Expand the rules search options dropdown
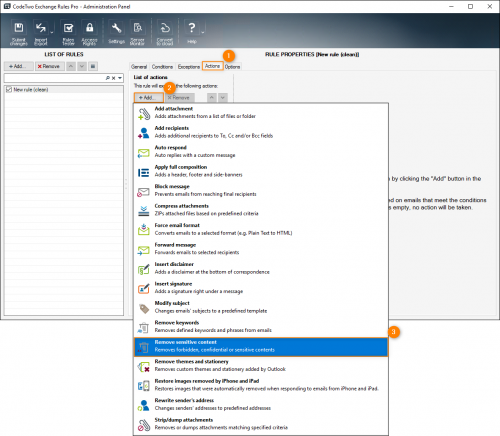The width and height of the screenshot is (500, 436). (120, 78)
